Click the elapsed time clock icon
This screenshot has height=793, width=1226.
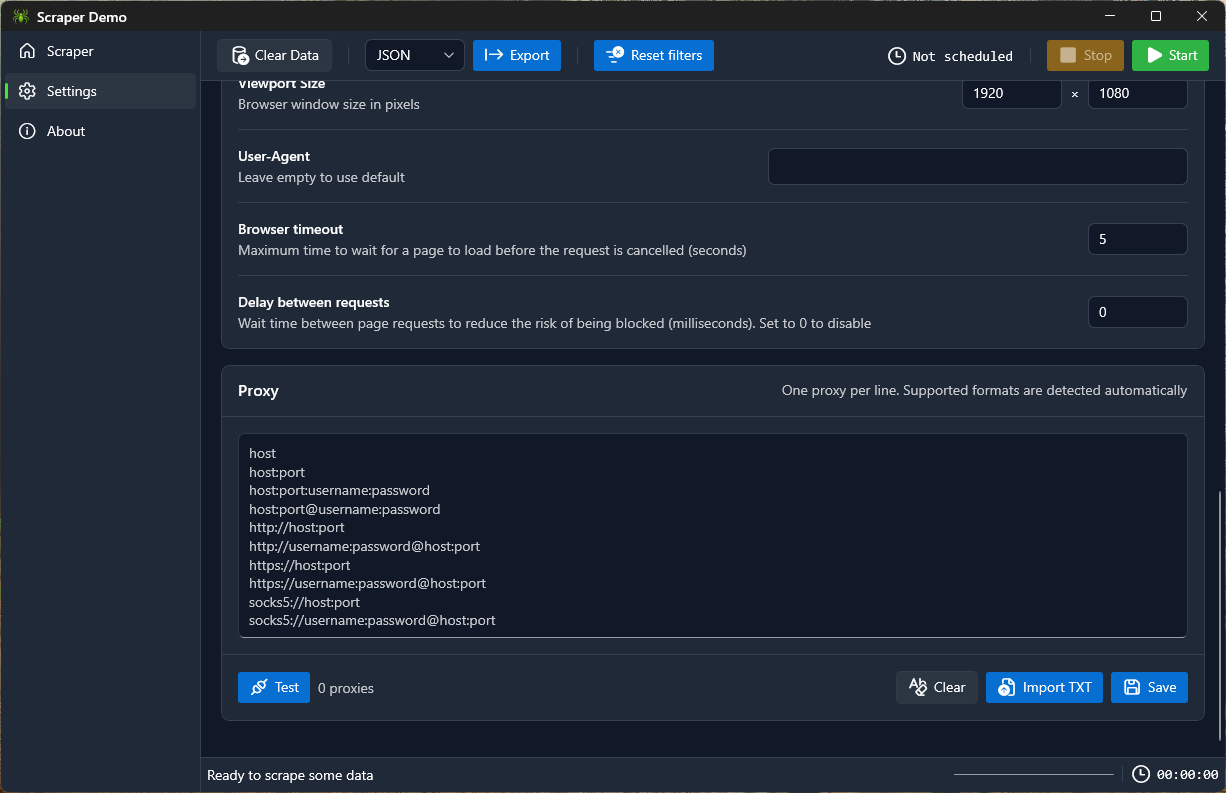[1141, 774]
